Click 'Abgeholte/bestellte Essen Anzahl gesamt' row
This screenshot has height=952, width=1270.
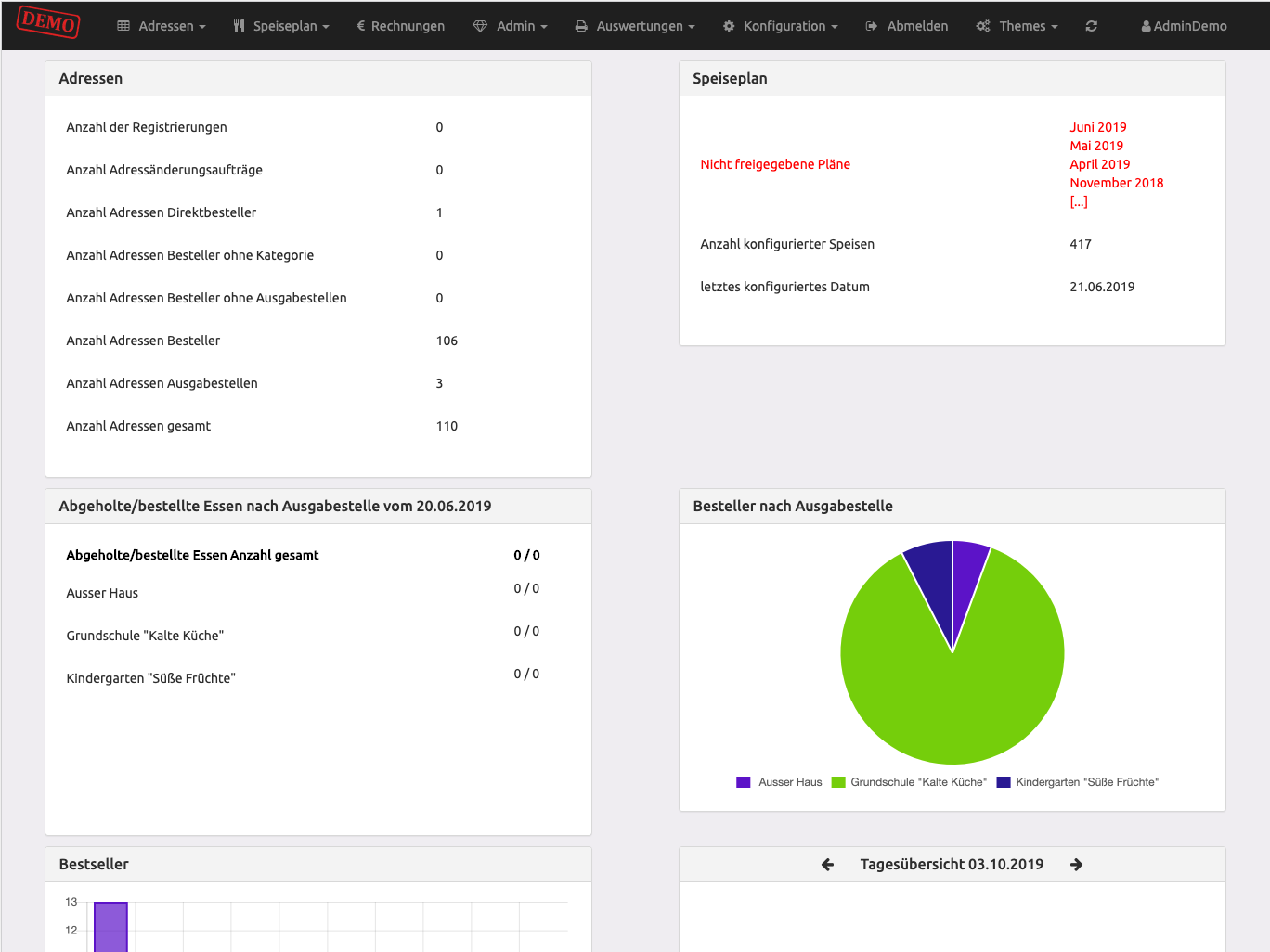(x=318, y=555)
